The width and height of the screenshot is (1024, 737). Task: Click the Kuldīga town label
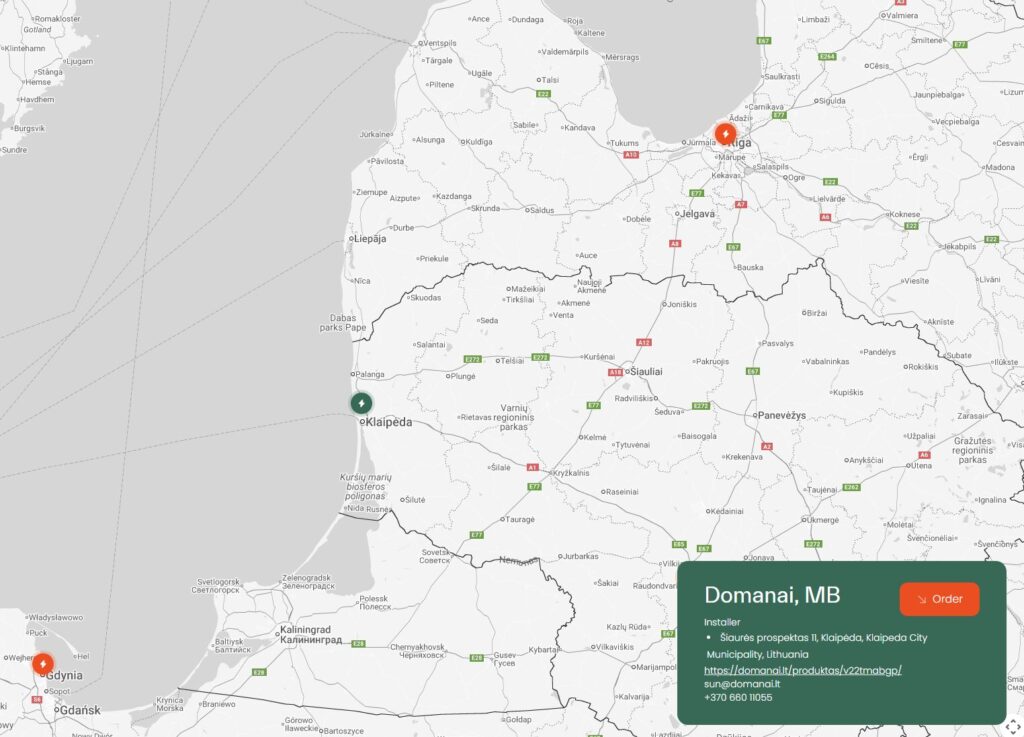tap(479, 142)
